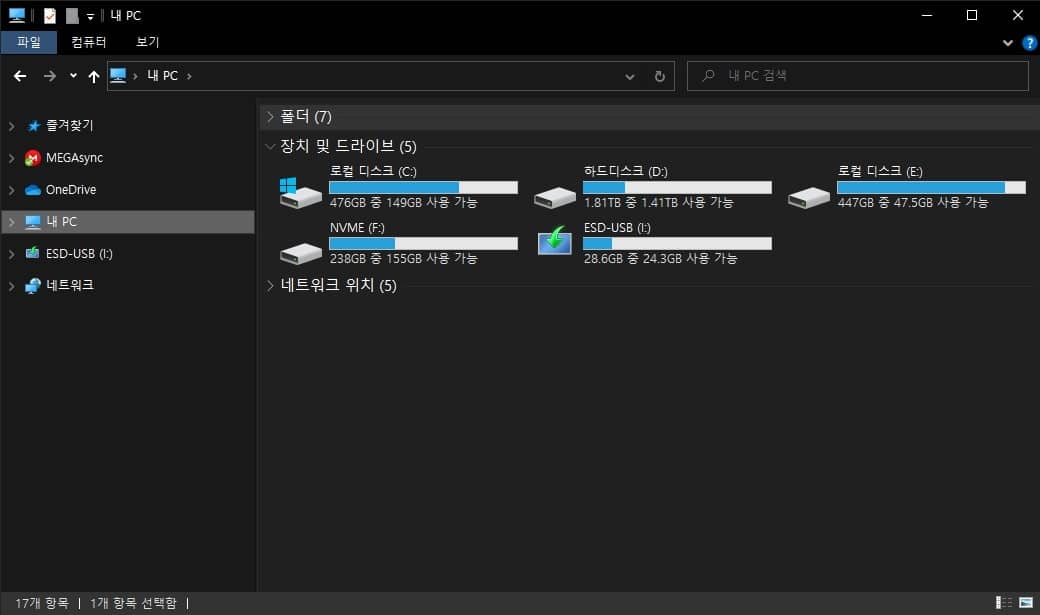Image resolution: width=1040 pixels, height=615 pixels.
Task: Click the up-one-level arrow
Action: 94,75
